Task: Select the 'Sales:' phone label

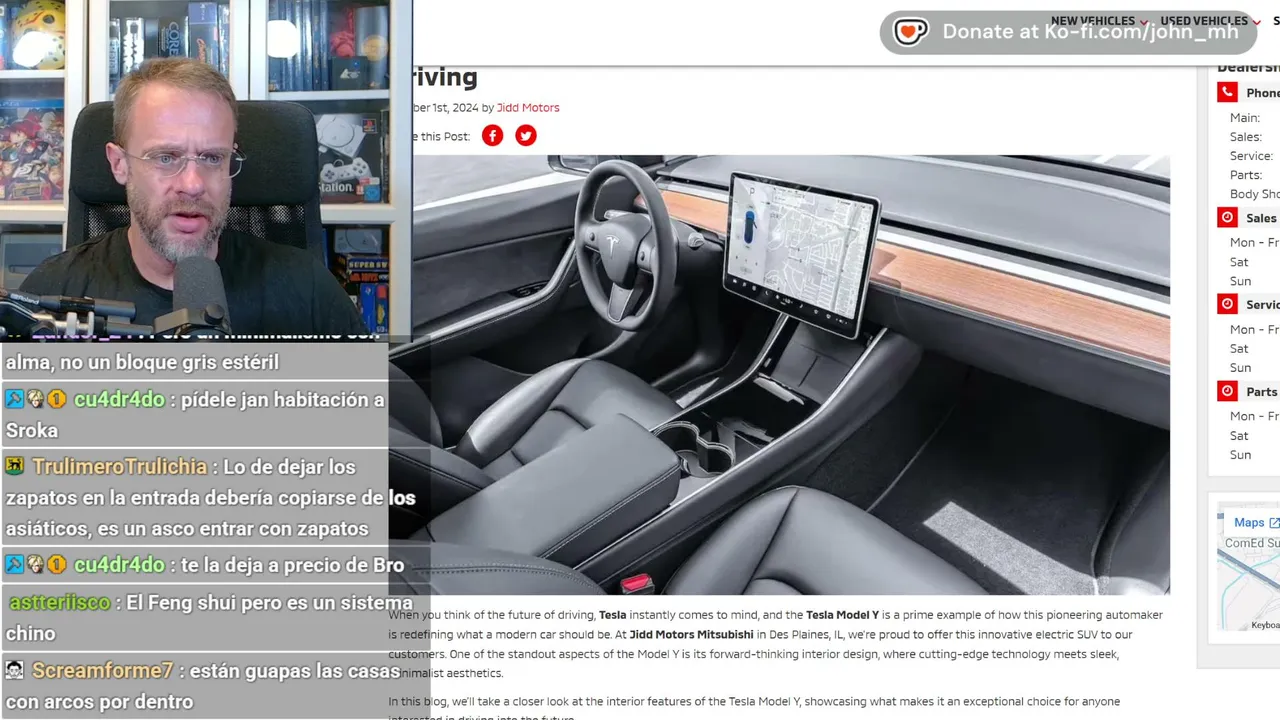Action: tap(1246, 137)
